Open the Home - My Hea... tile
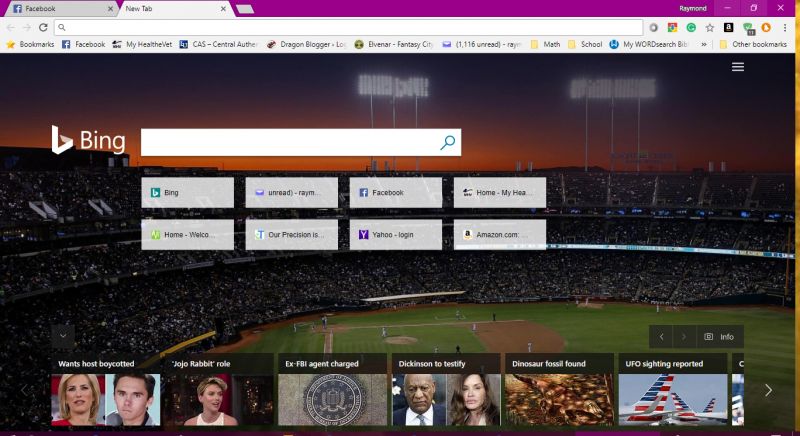Image resolution: width=800 pixels, height=436 pixels. pyautogui.click(x=499, y=192)
